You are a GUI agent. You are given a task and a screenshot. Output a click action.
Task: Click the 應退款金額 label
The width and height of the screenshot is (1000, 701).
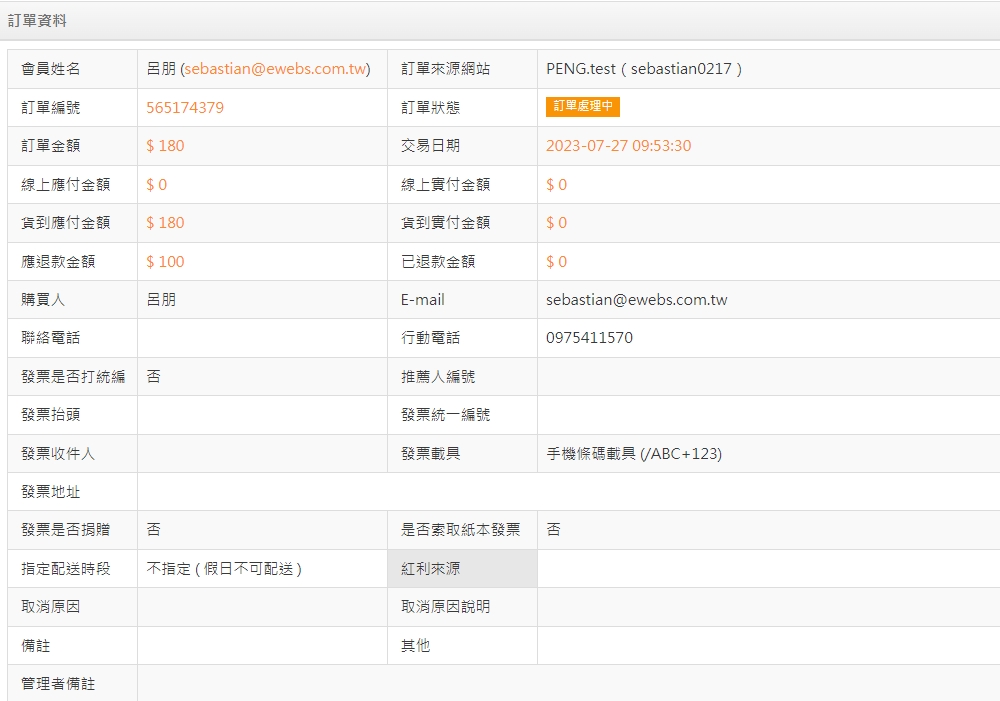click(x=58, y=262)
